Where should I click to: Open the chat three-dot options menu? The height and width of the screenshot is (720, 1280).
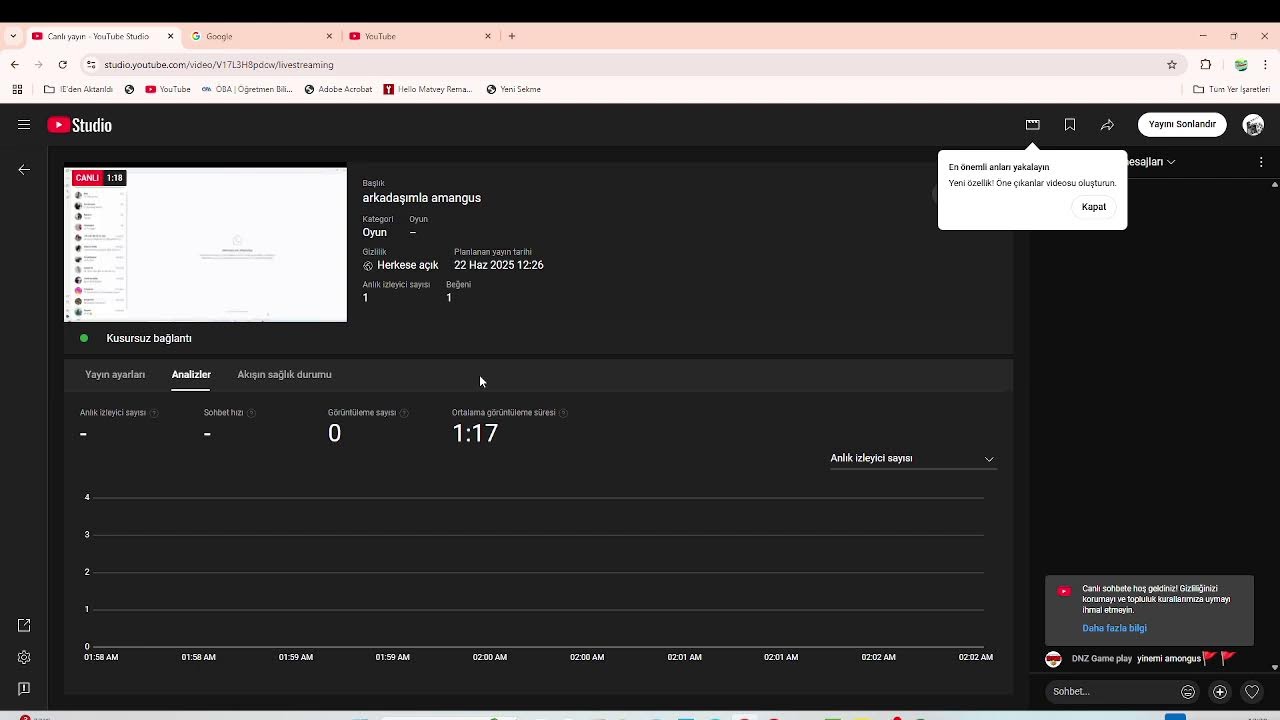1261,161
